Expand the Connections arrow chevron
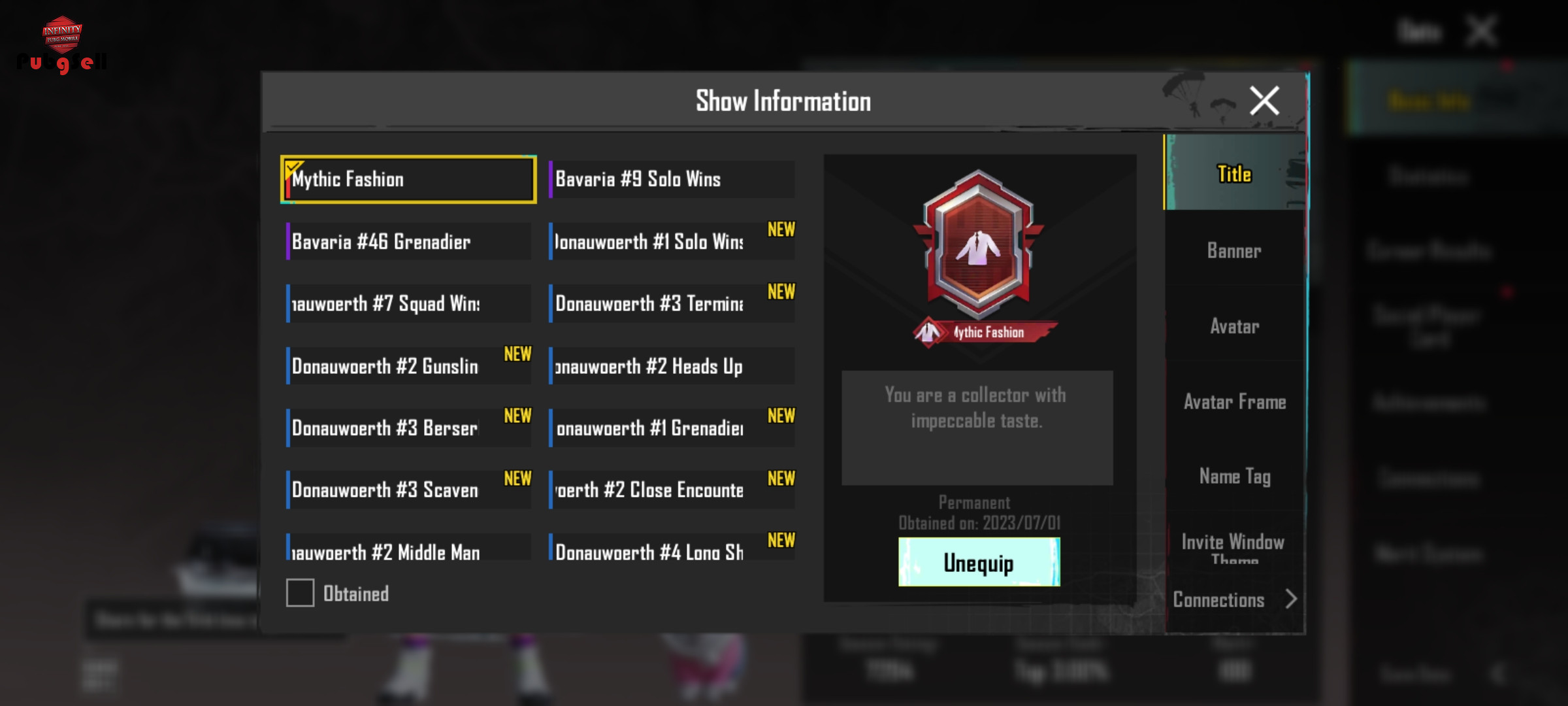The image size is (1568, 706). (1291, 599)
